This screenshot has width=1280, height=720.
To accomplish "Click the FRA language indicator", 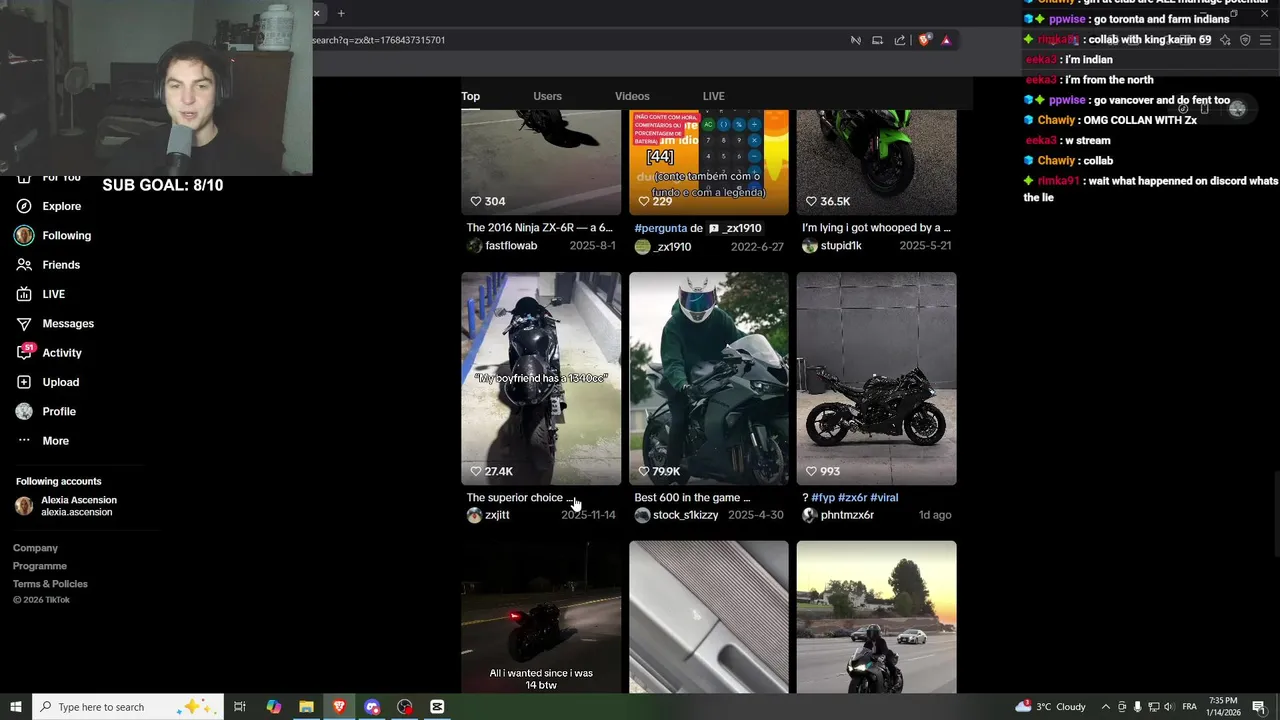I will click(x=1190, y=707).
